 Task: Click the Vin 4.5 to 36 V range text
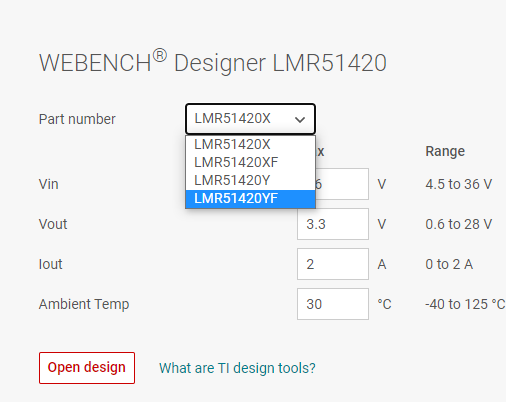click(459, 184)
